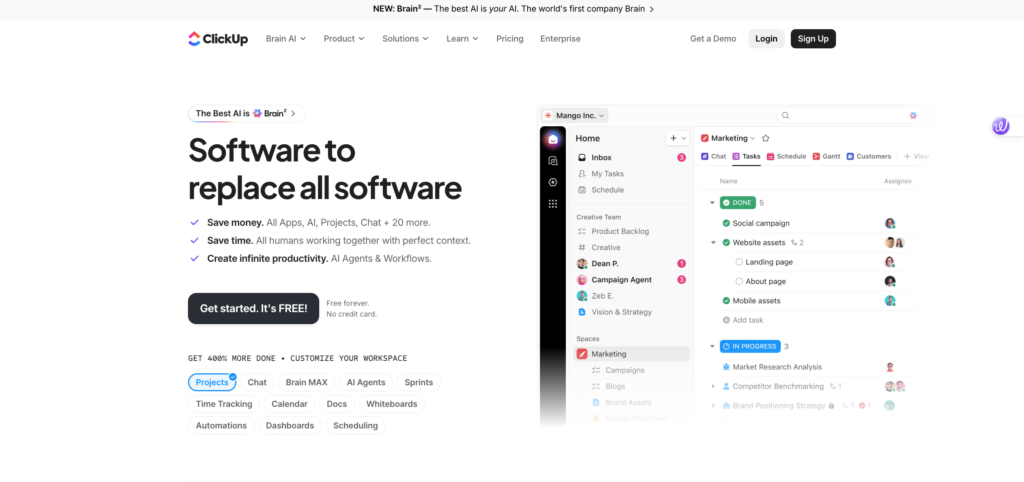Collapse the IN PROGRESS group

712,347
